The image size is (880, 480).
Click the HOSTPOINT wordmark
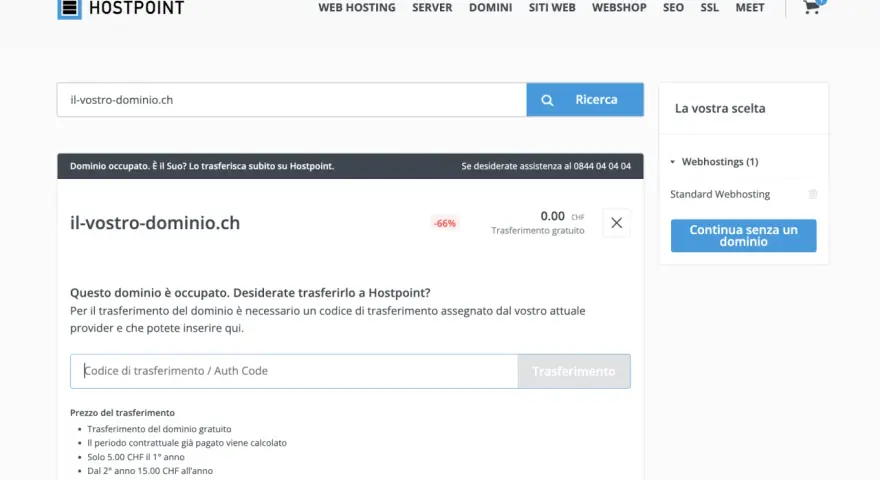[136, 8]
